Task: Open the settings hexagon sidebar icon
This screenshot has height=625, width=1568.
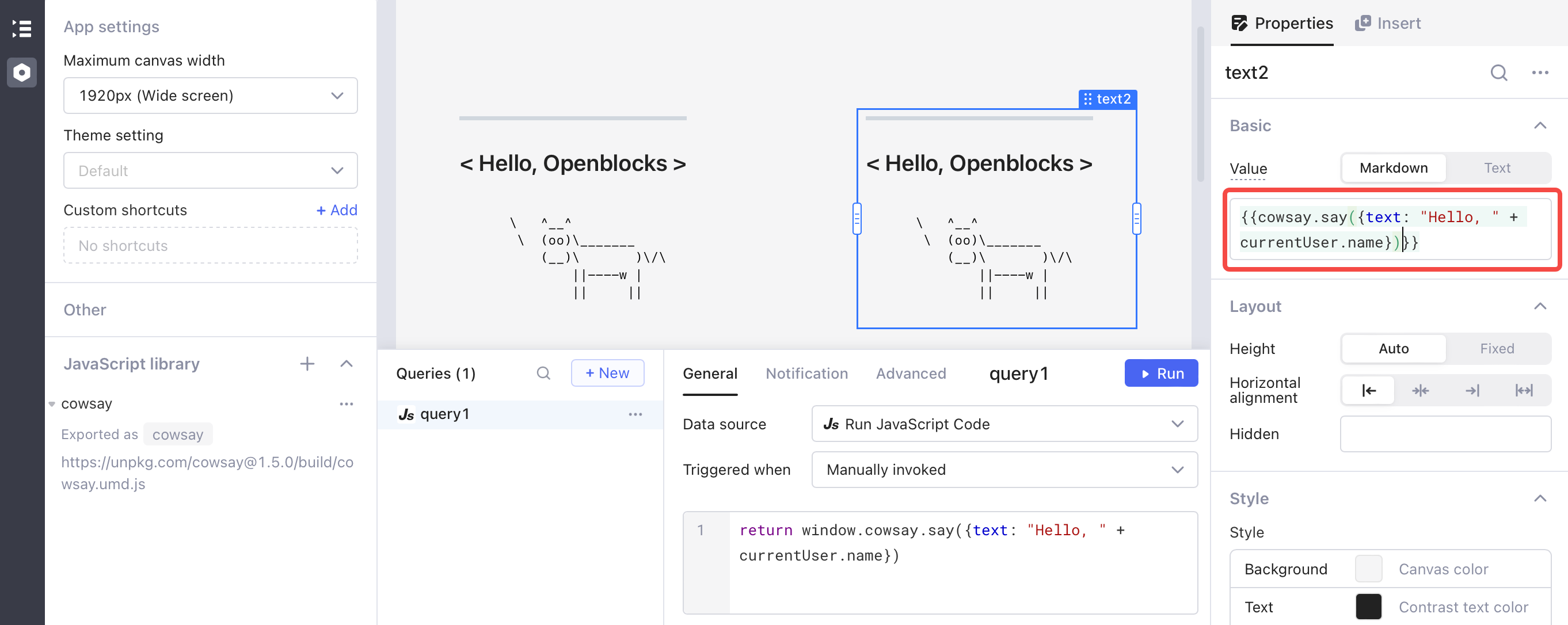Action: pyautogui.click(x=22, y=73)
